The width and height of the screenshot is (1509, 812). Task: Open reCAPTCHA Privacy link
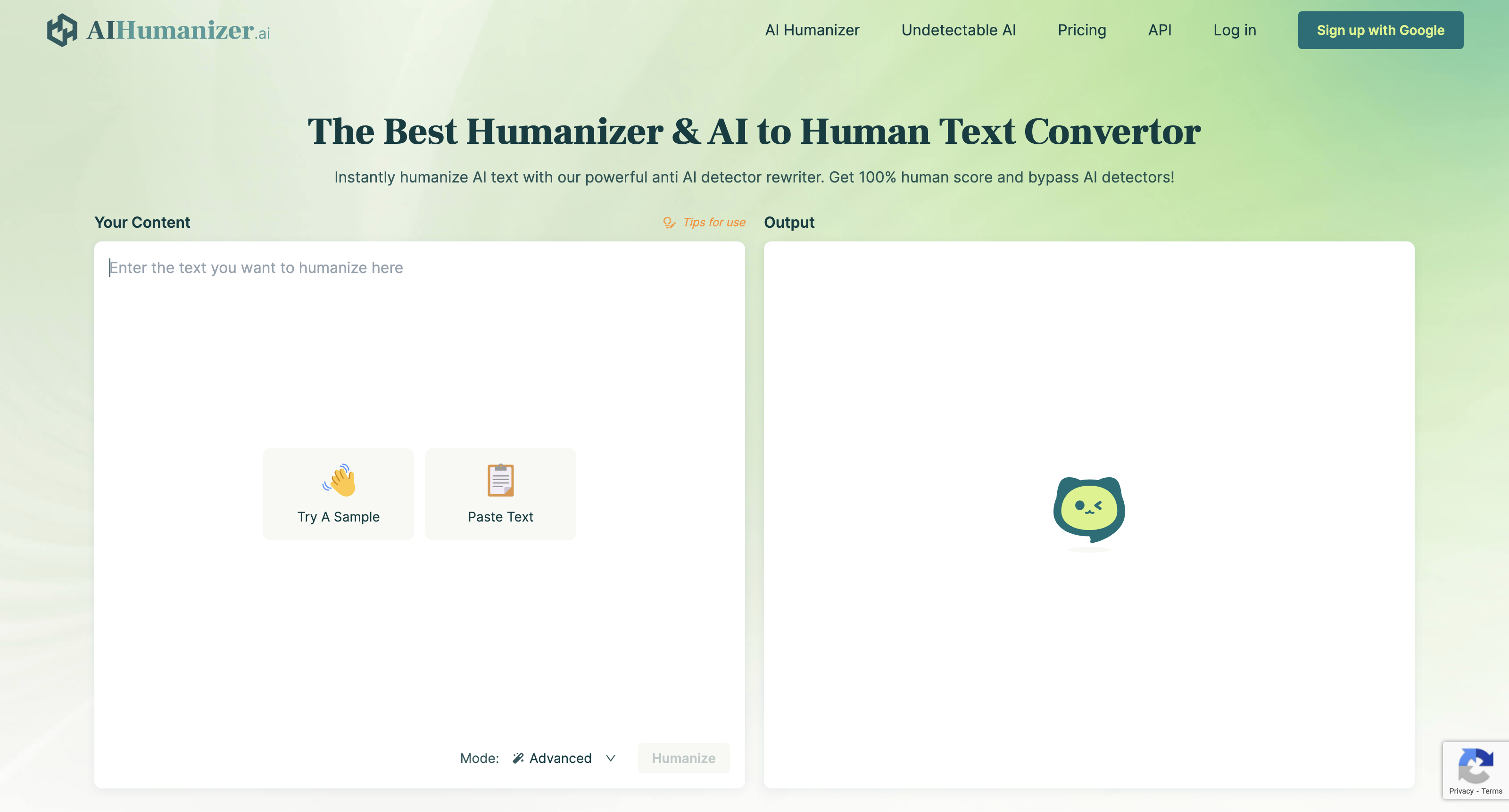1461,791
